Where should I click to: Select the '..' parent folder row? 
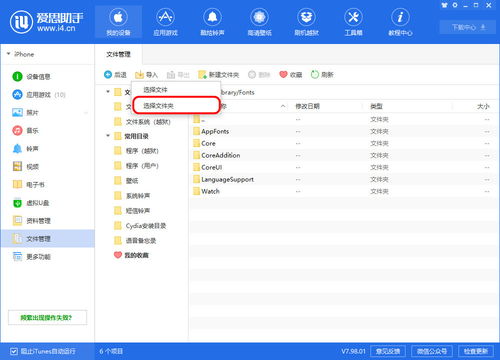pos(342,119)
